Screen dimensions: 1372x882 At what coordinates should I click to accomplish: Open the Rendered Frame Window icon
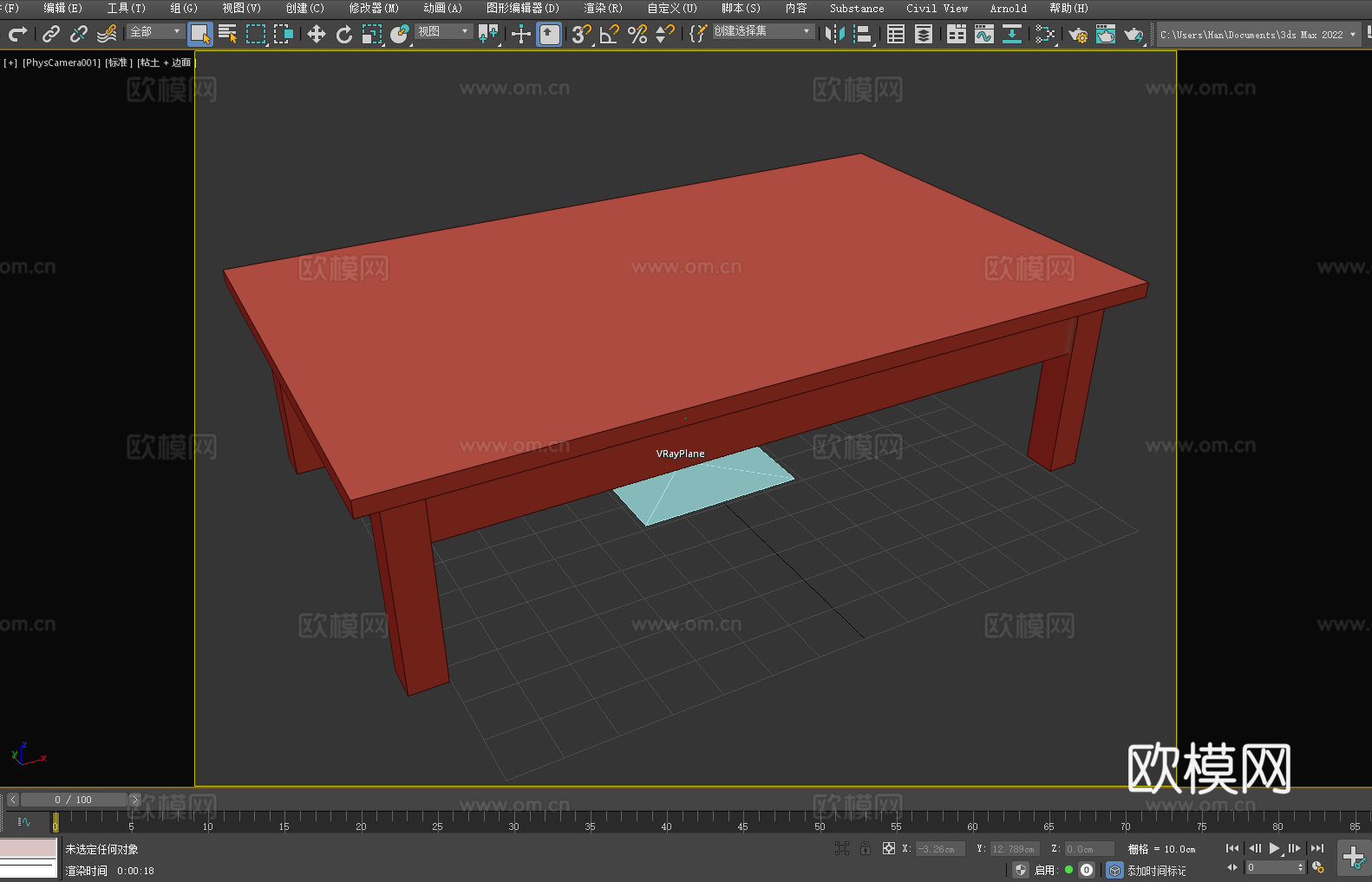click(1106, 34)
